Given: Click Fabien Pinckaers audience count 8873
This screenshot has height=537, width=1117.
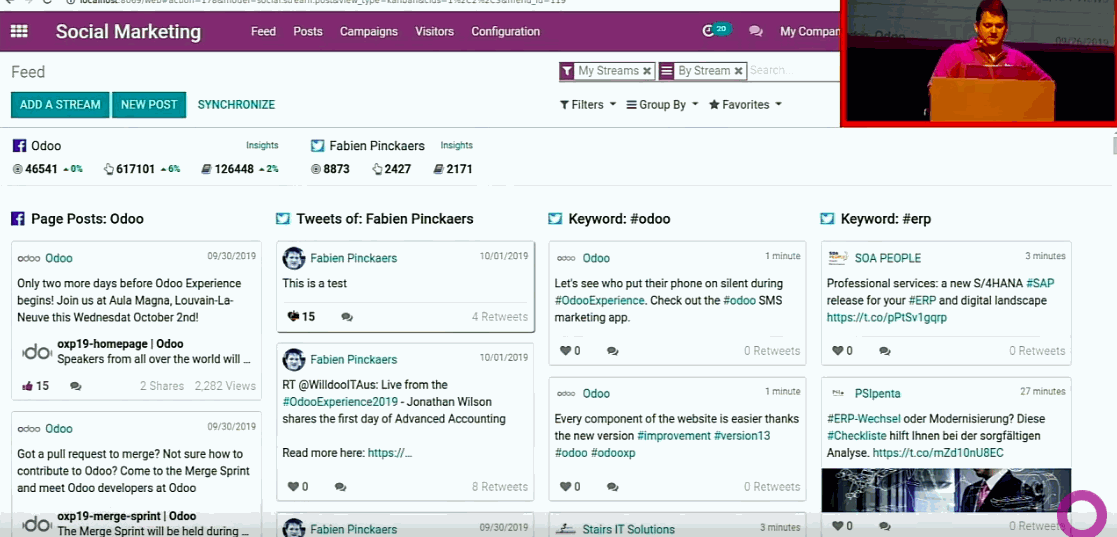Looking at the screenshot, I should pyautogui.click(x=336, y=170).
